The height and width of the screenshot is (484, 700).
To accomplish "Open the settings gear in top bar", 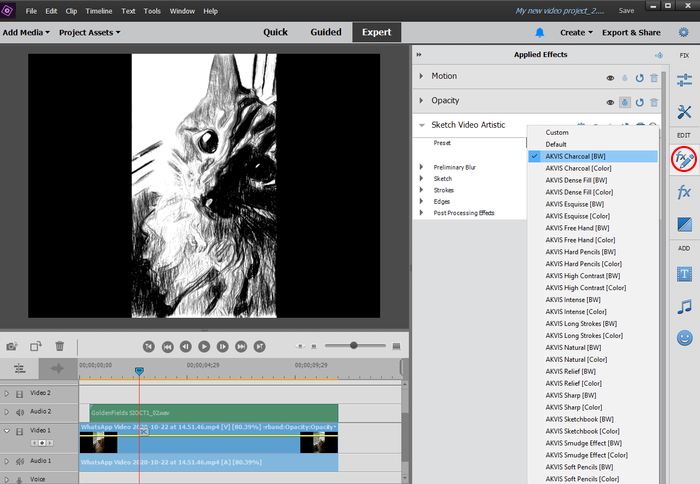I will pyautogui.click(x=683, y=32).
